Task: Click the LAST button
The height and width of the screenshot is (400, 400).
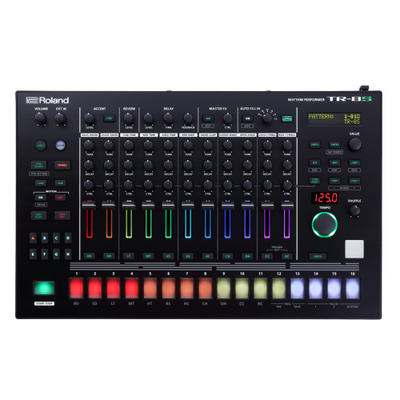Action: 41,183
